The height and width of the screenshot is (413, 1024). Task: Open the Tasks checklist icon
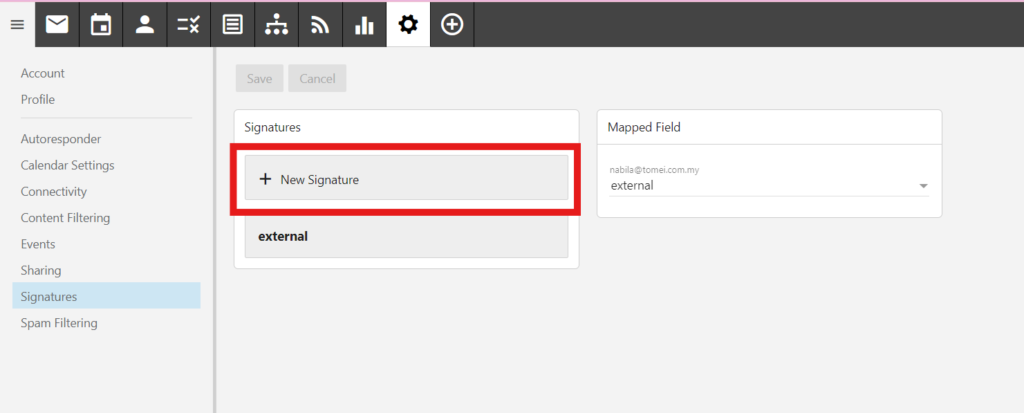(188, 25)
